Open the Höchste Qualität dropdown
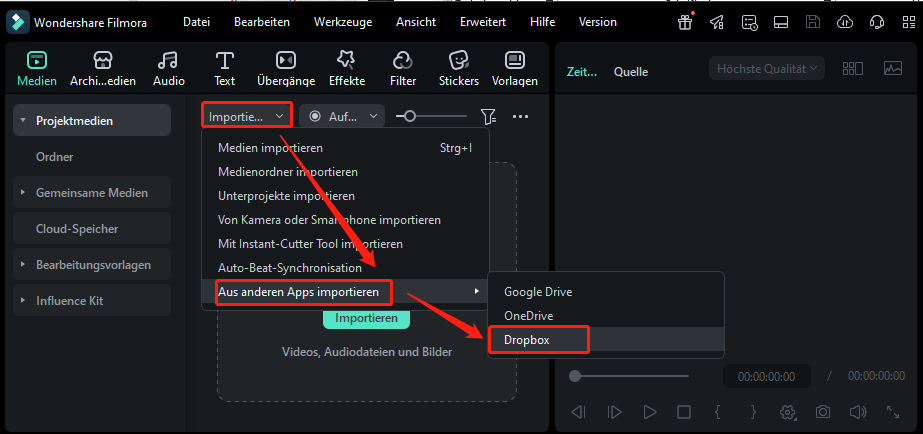 (x=767, y=68)
